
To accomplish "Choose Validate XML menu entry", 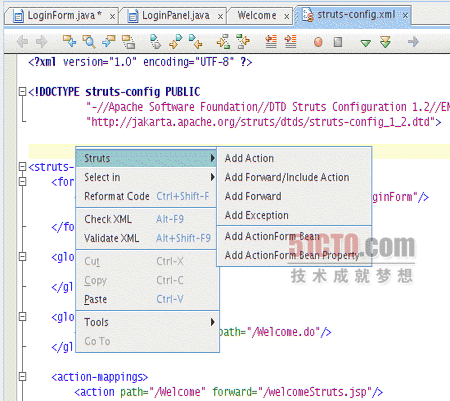I will coord(147,238).
